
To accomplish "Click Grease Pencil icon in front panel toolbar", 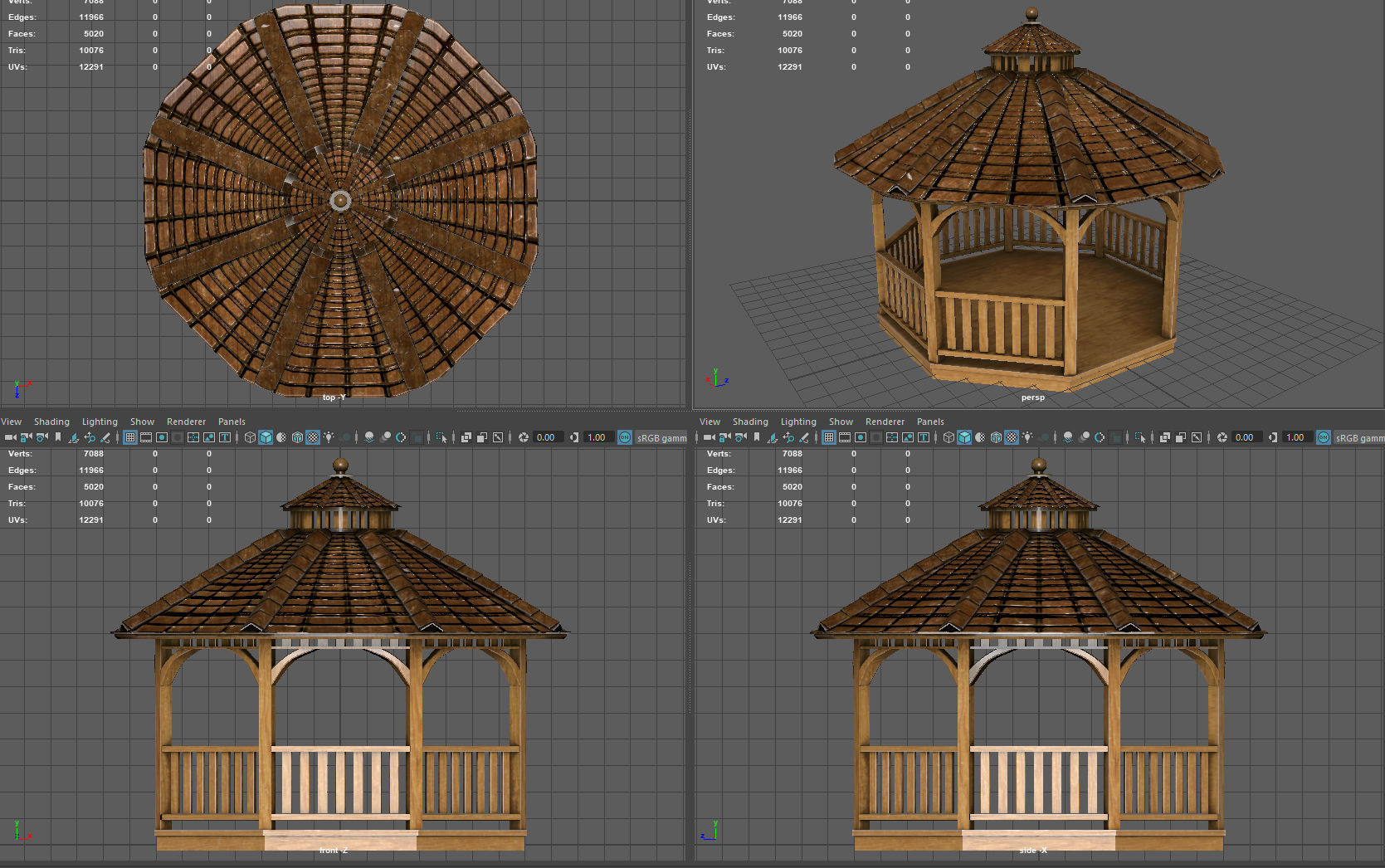I will pyautogui.click(x=105, y=437).
